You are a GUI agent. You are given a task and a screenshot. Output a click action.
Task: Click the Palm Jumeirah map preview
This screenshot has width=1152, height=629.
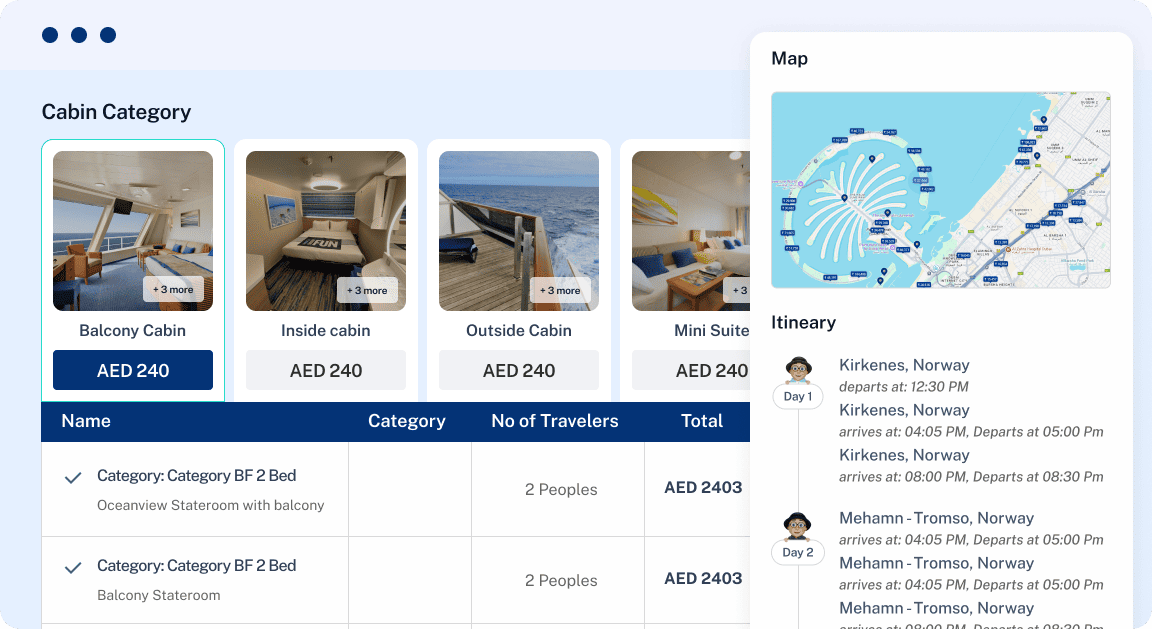coord(940,190)
